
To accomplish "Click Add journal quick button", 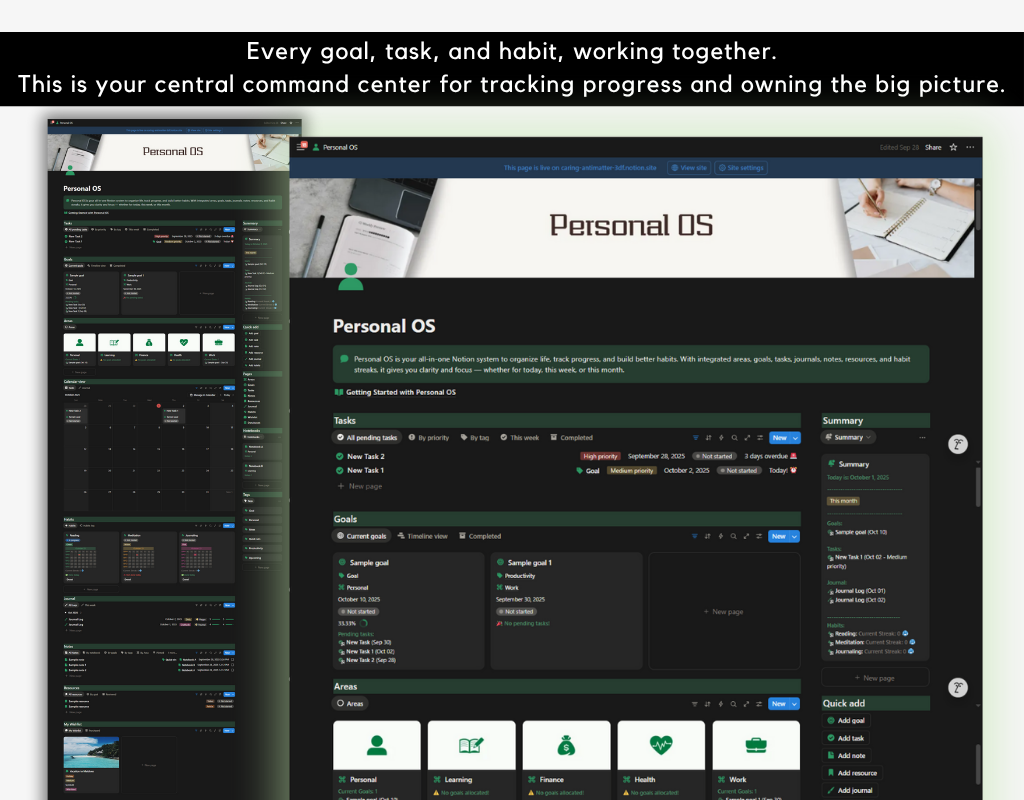I will [850, 790].
